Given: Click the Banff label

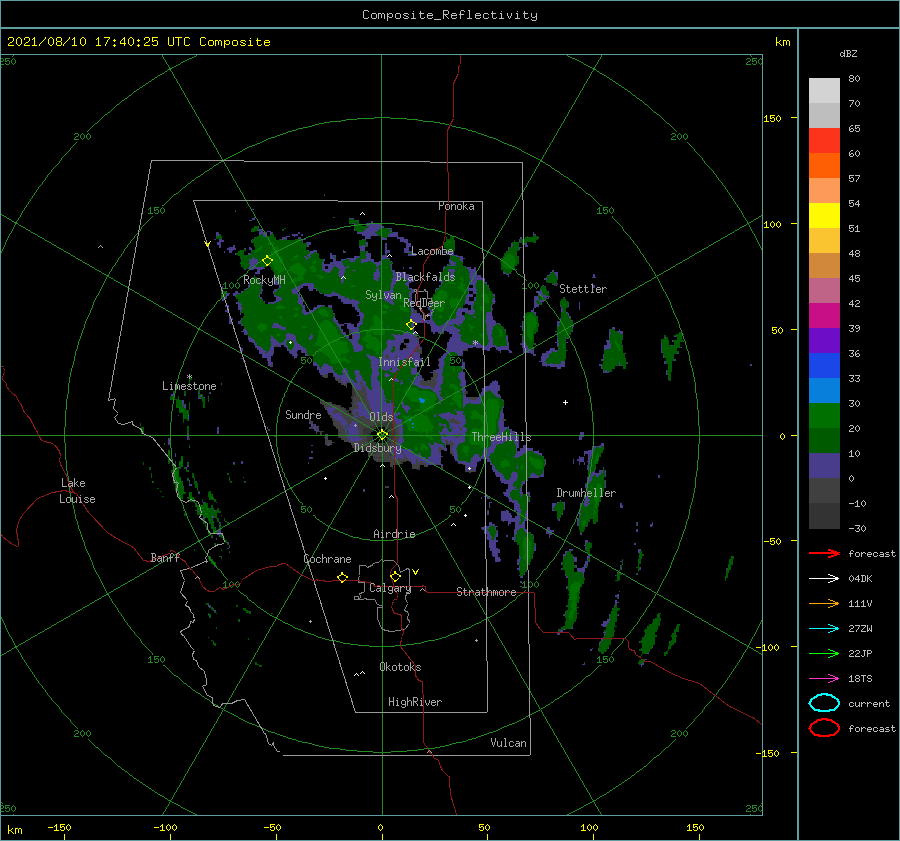Looking at the screenshot, I should click(165, 558).
